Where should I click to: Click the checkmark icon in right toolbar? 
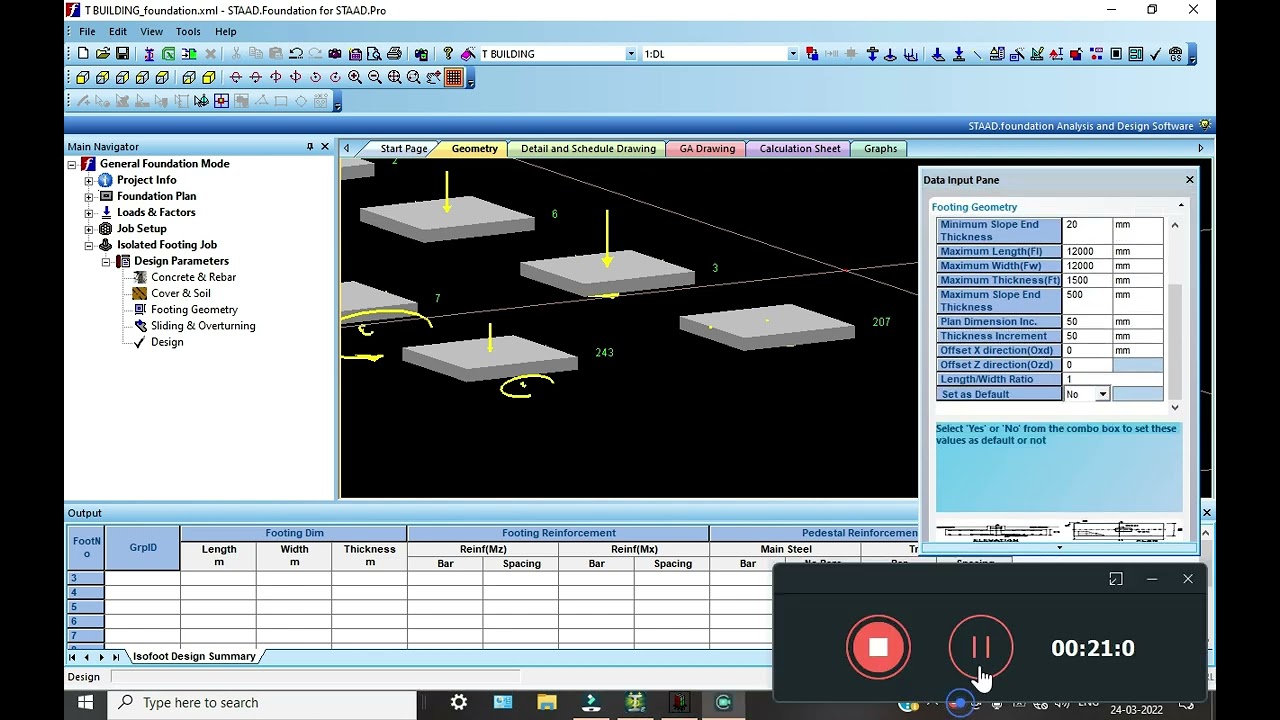coord(1155,54)
